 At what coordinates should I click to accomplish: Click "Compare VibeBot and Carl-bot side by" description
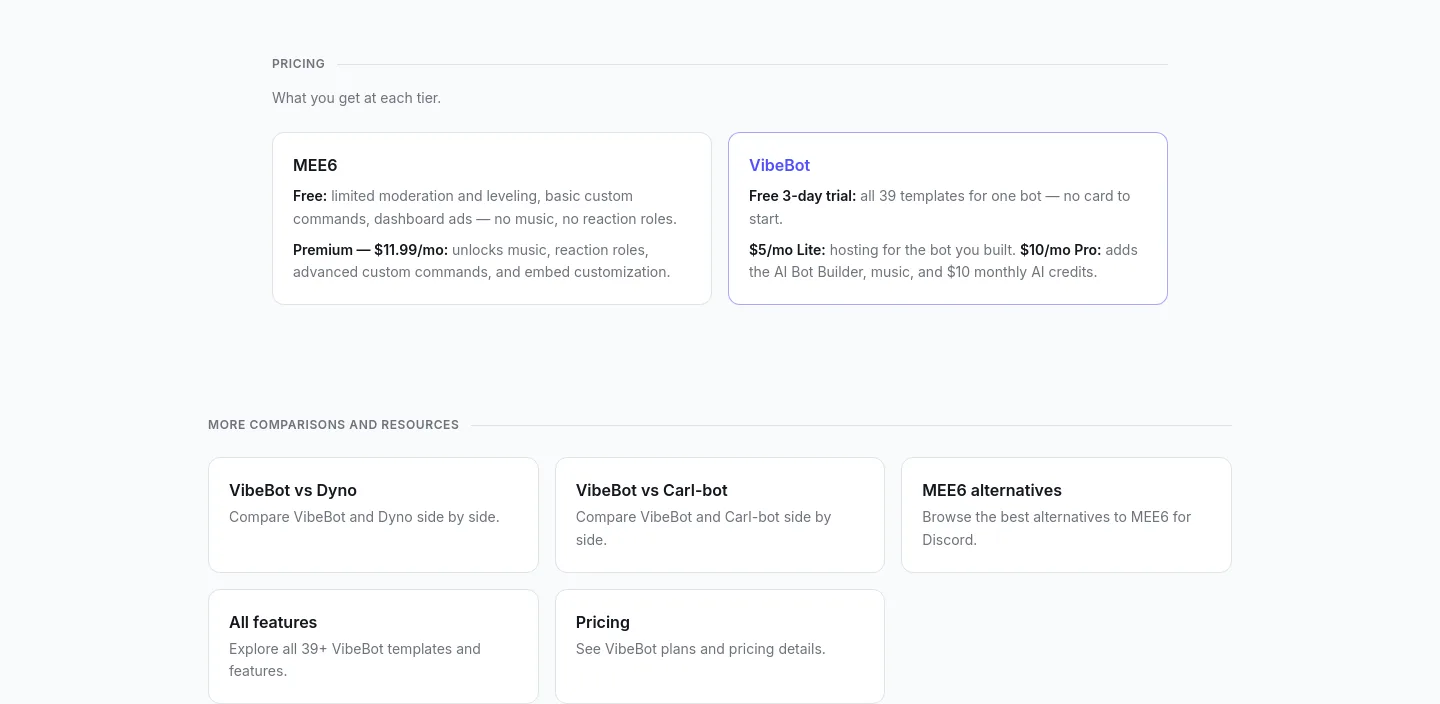704,528
